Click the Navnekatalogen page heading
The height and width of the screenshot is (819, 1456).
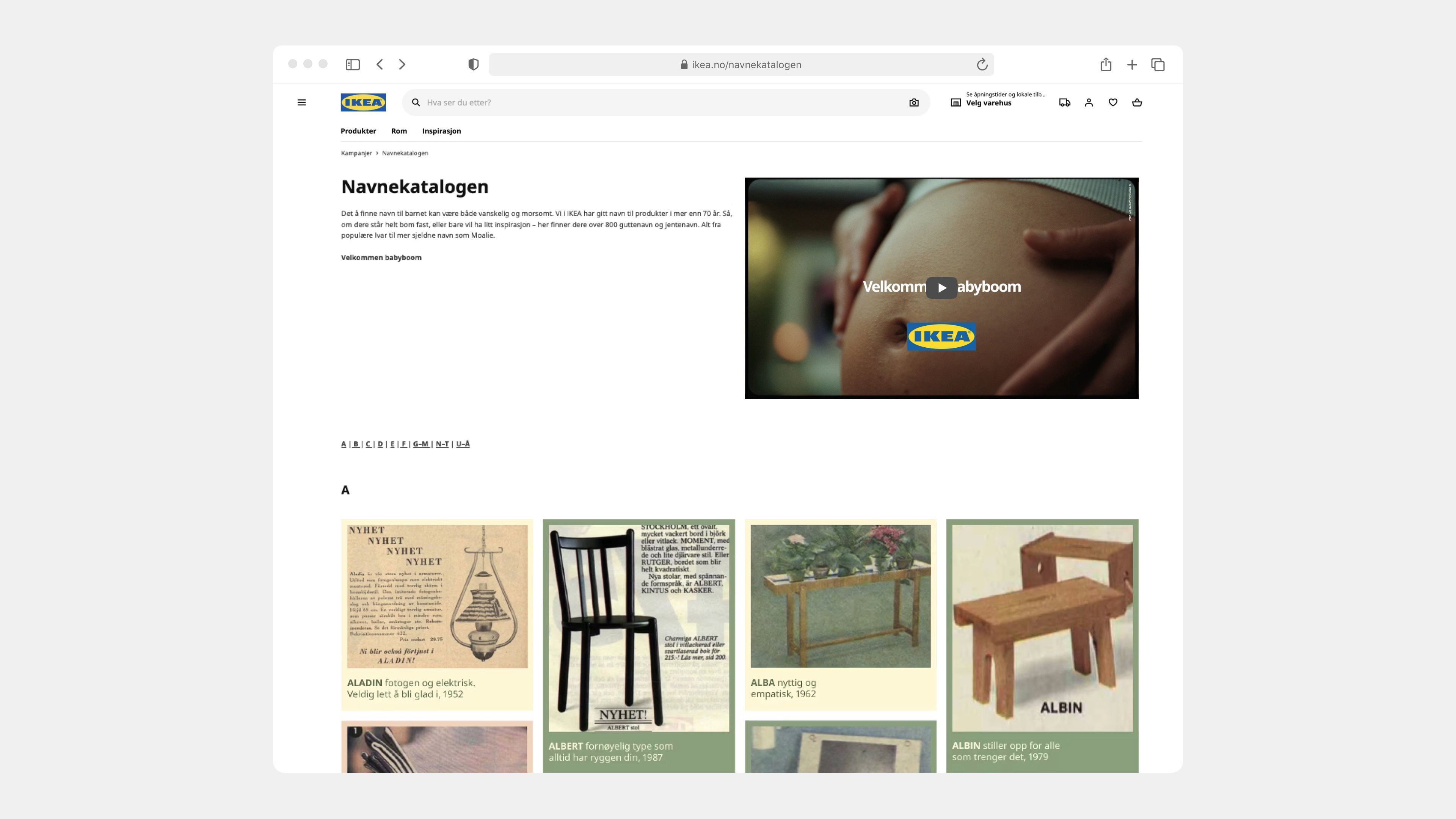pos(415,187)
